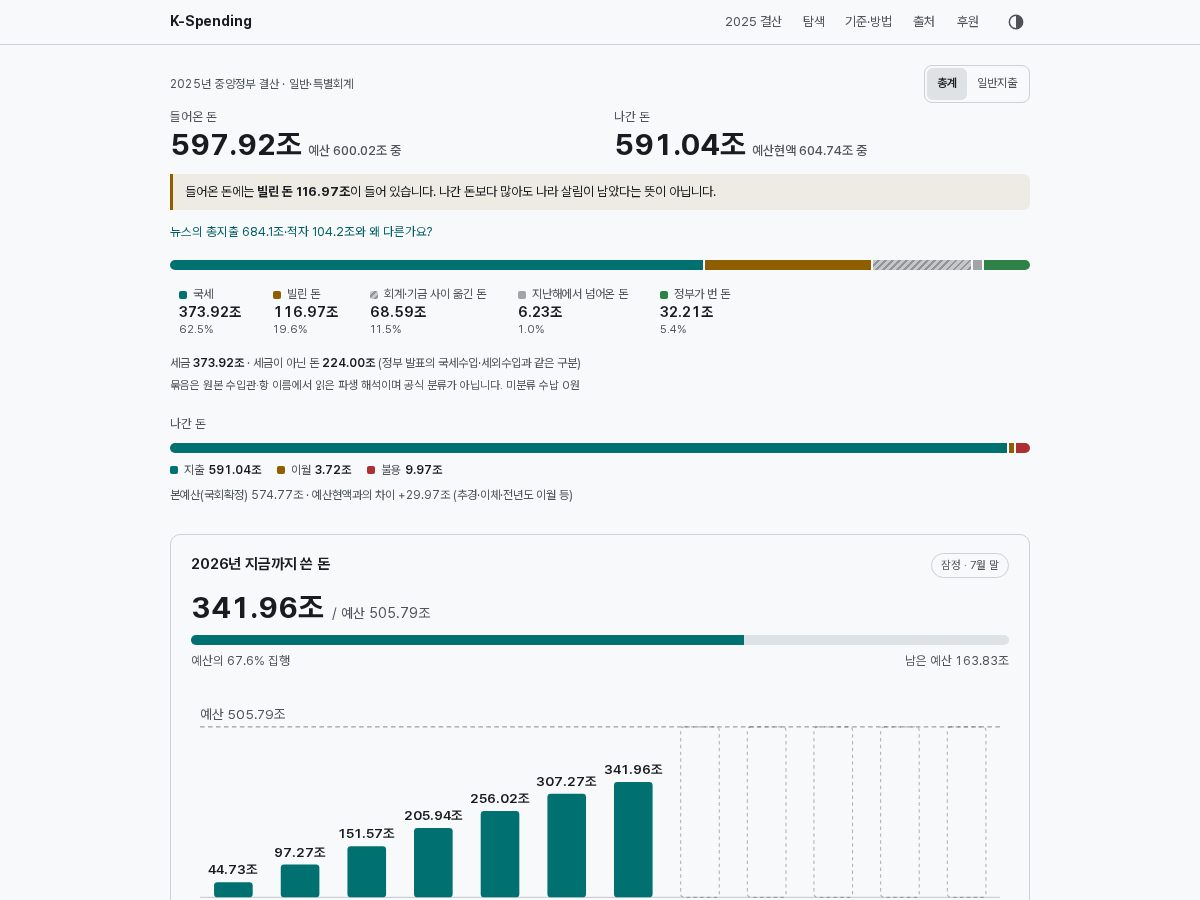Click the 지출 591.04조 legend entry
Screen dimensions: 1200x900
[x=216, y=470]
